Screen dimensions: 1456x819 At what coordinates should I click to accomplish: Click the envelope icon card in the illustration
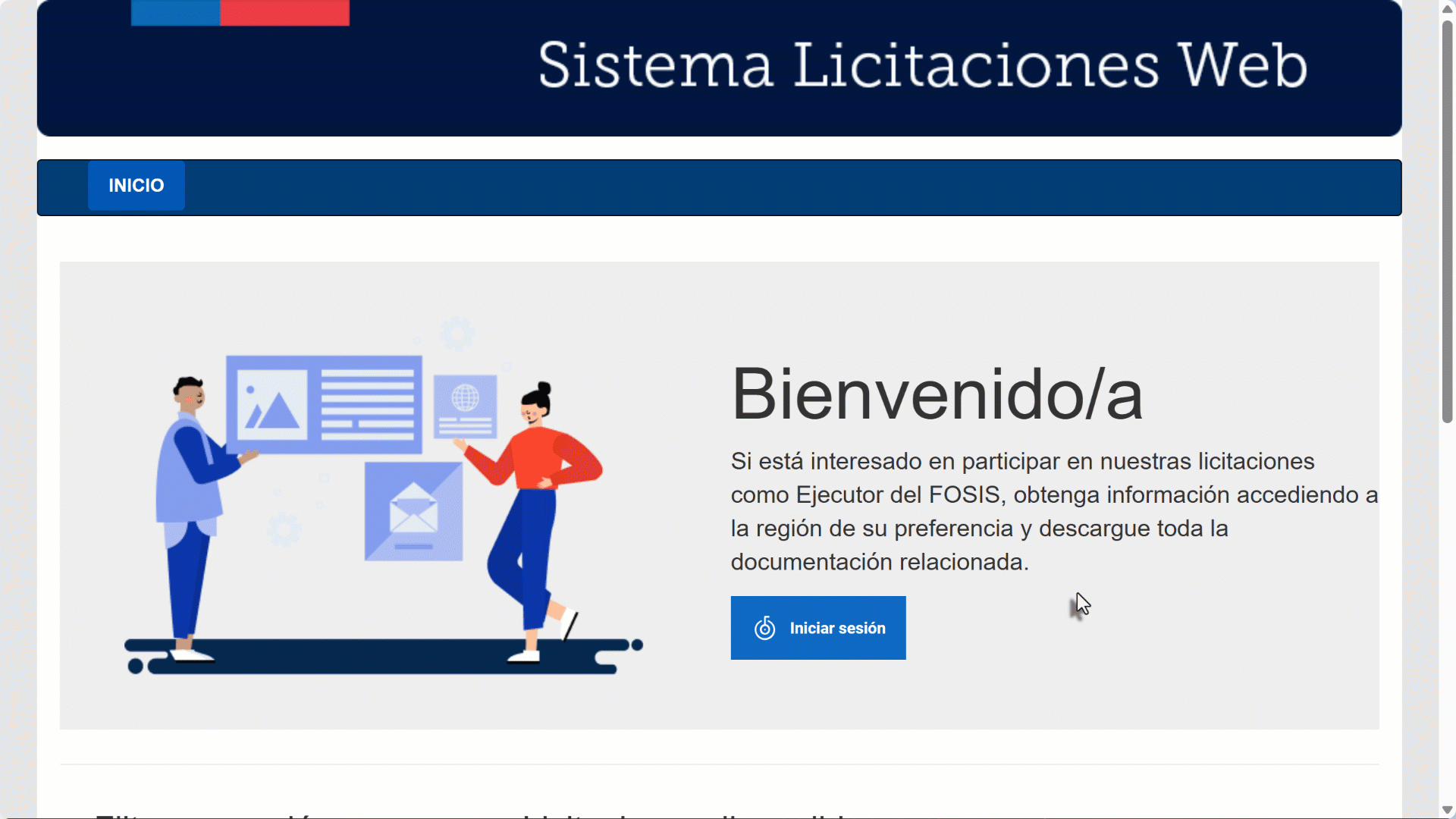tap(413, 512)
